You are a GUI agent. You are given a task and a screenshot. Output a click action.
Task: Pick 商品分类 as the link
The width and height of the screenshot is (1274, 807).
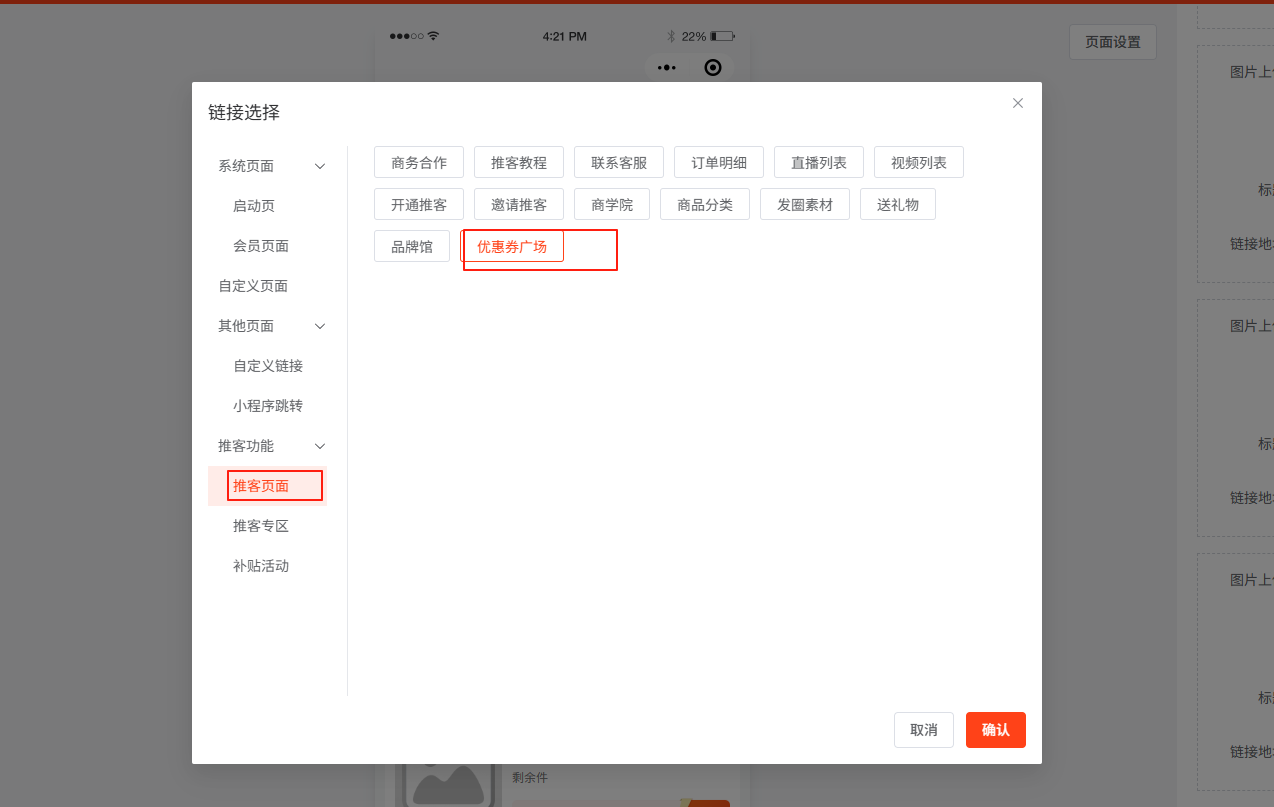(x=705, y=204)
